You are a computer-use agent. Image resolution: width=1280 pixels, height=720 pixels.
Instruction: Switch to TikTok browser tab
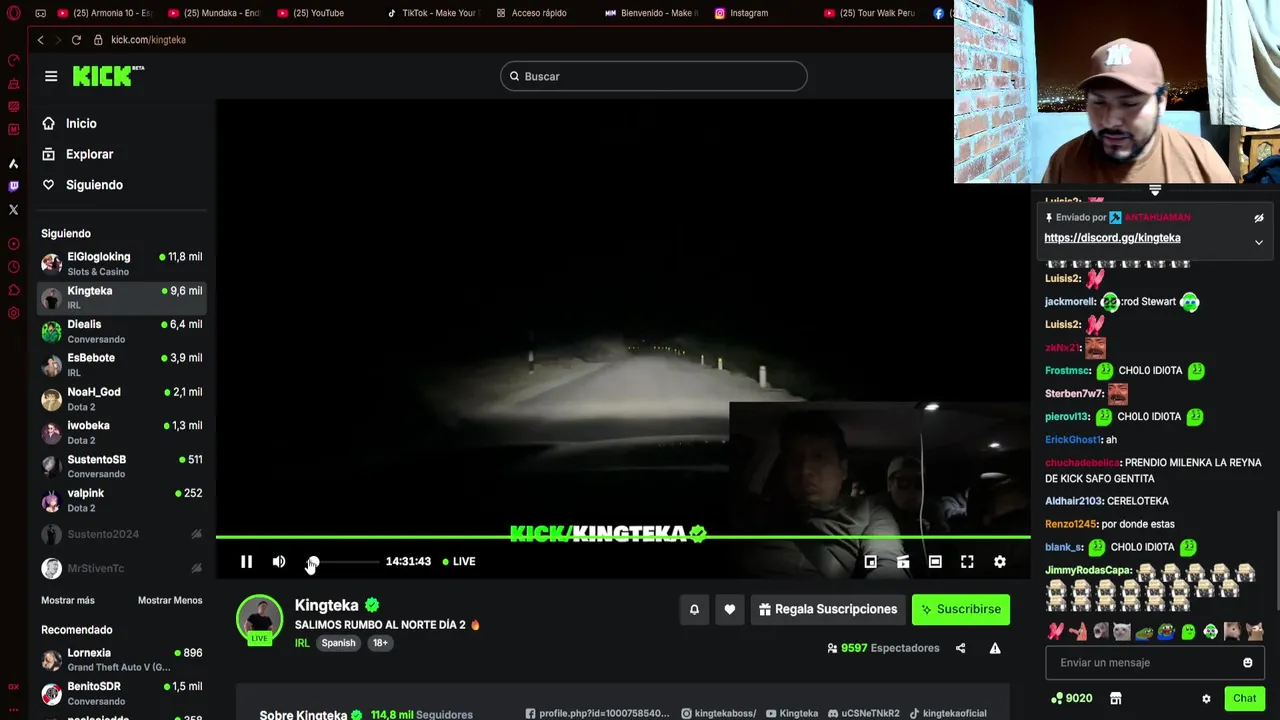click(434, 13)
